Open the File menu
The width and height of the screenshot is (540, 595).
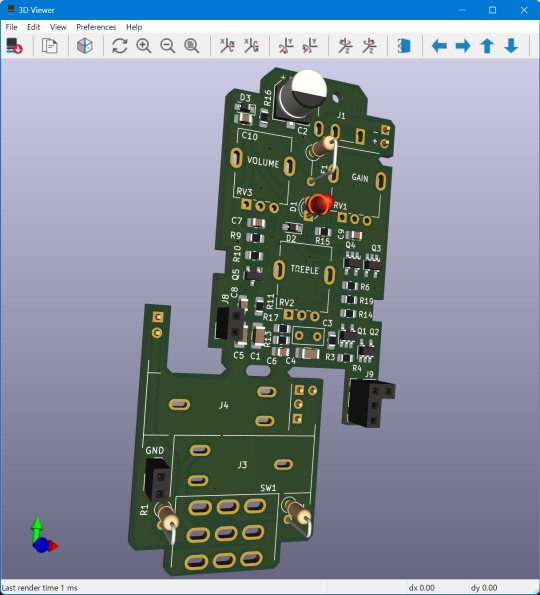pyautogui.click(x=11, y=27)
